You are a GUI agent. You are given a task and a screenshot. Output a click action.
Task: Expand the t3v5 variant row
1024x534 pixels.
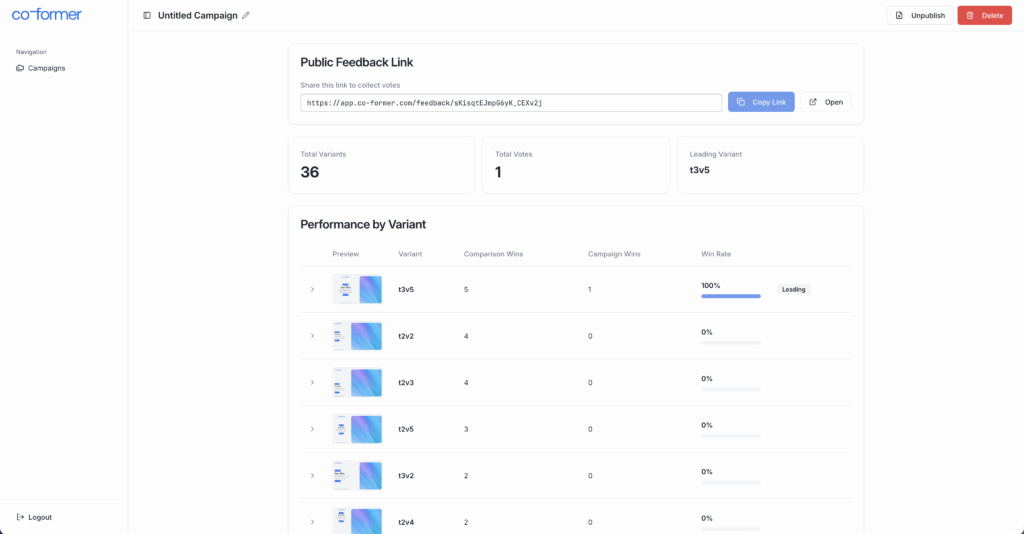312,289
